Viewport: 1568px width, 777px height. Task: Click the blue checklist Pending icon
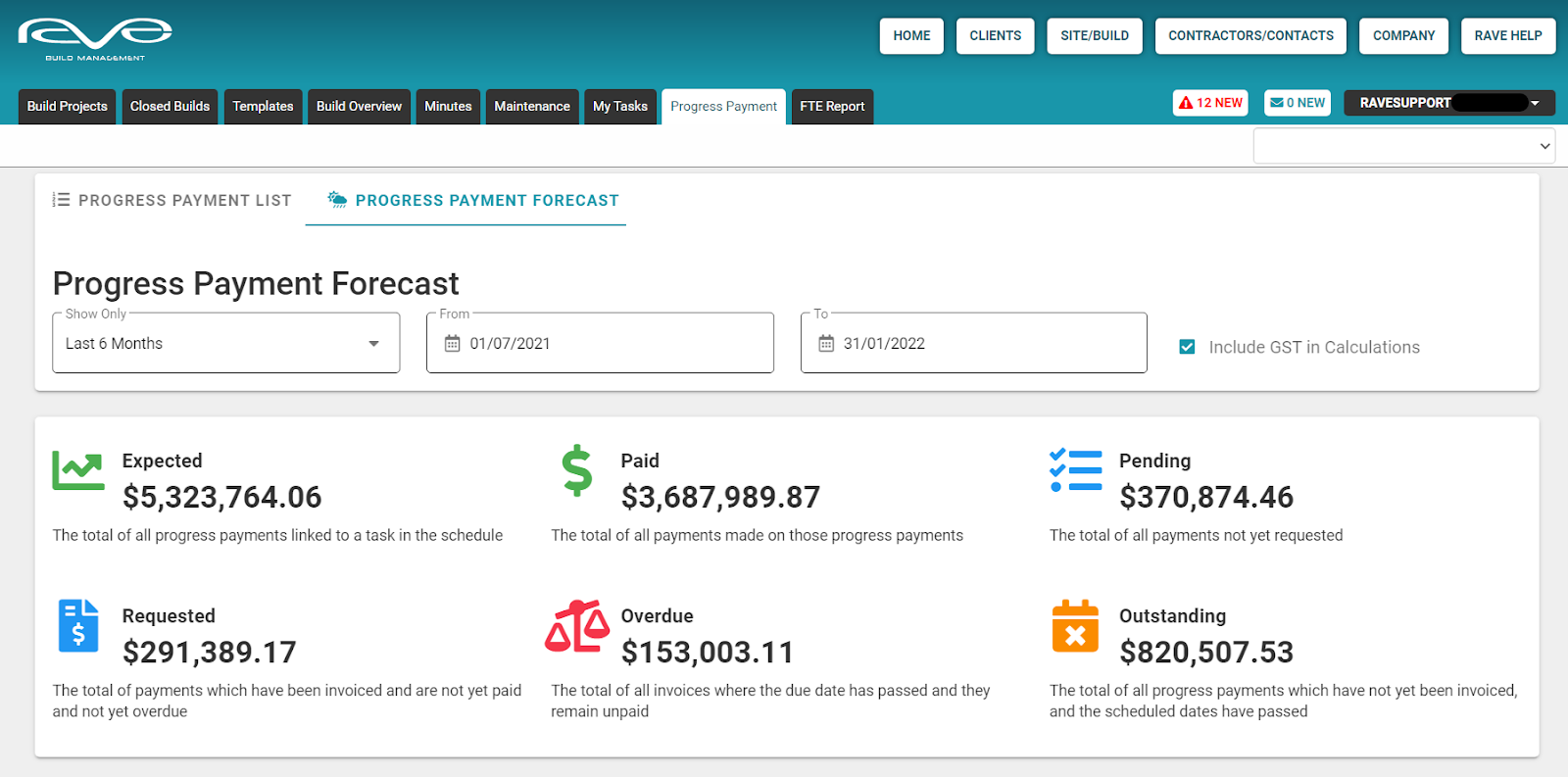(1076, 470)
